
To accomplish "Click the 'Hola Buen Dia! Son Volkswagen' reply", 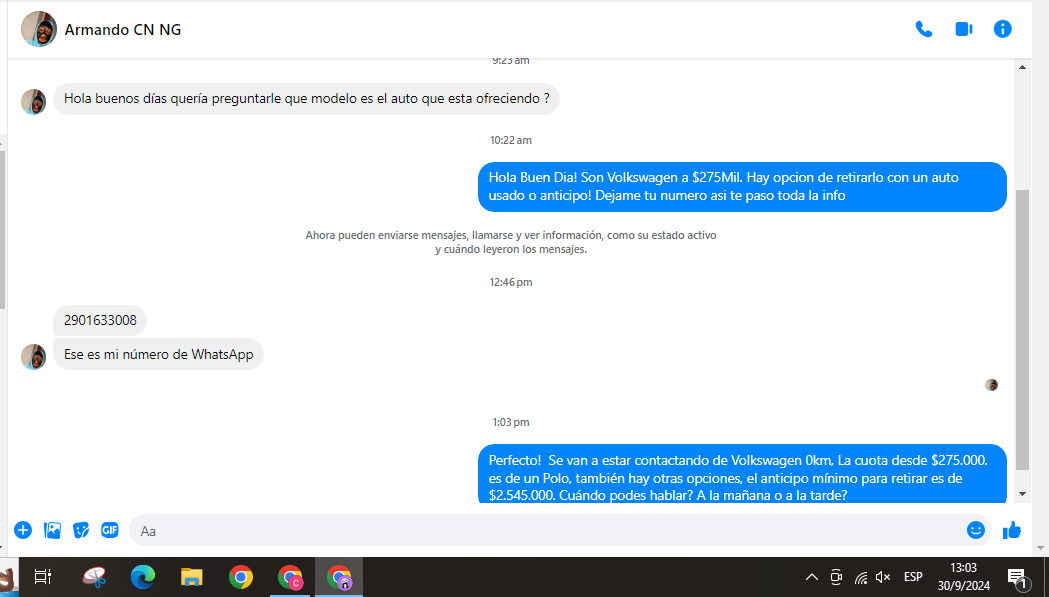I will [742, 187].
